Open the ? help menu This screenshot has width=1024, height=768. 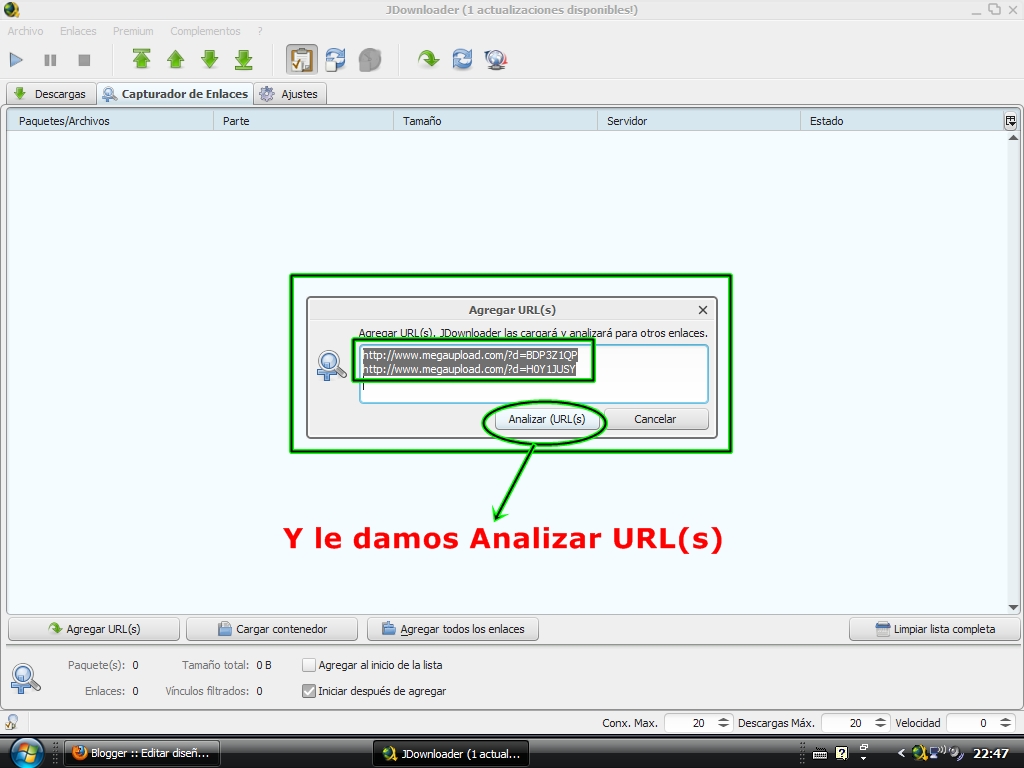tap(260, 31)
